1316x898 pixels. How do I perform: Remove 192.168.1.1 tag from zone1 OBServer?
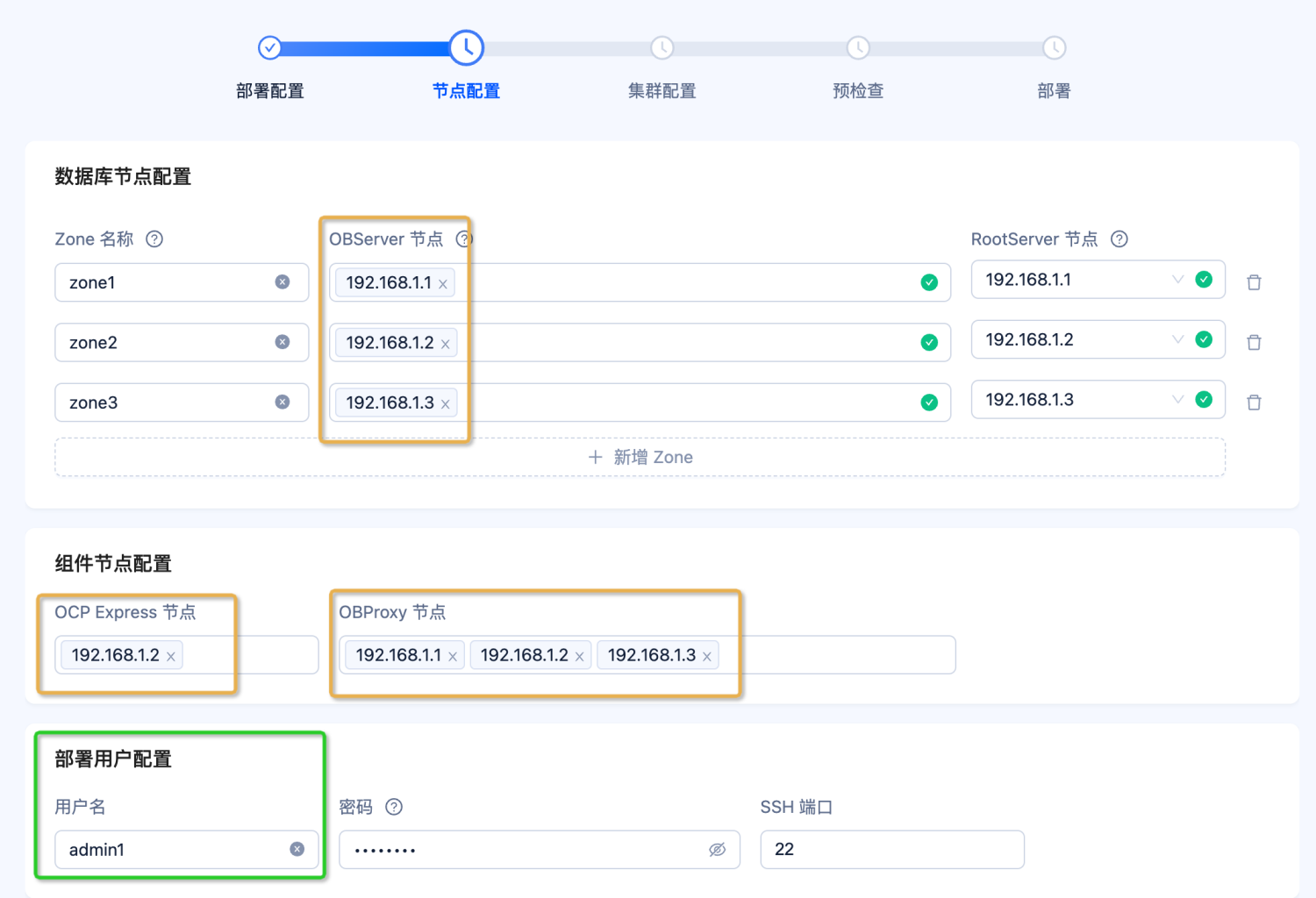point(443,284)
